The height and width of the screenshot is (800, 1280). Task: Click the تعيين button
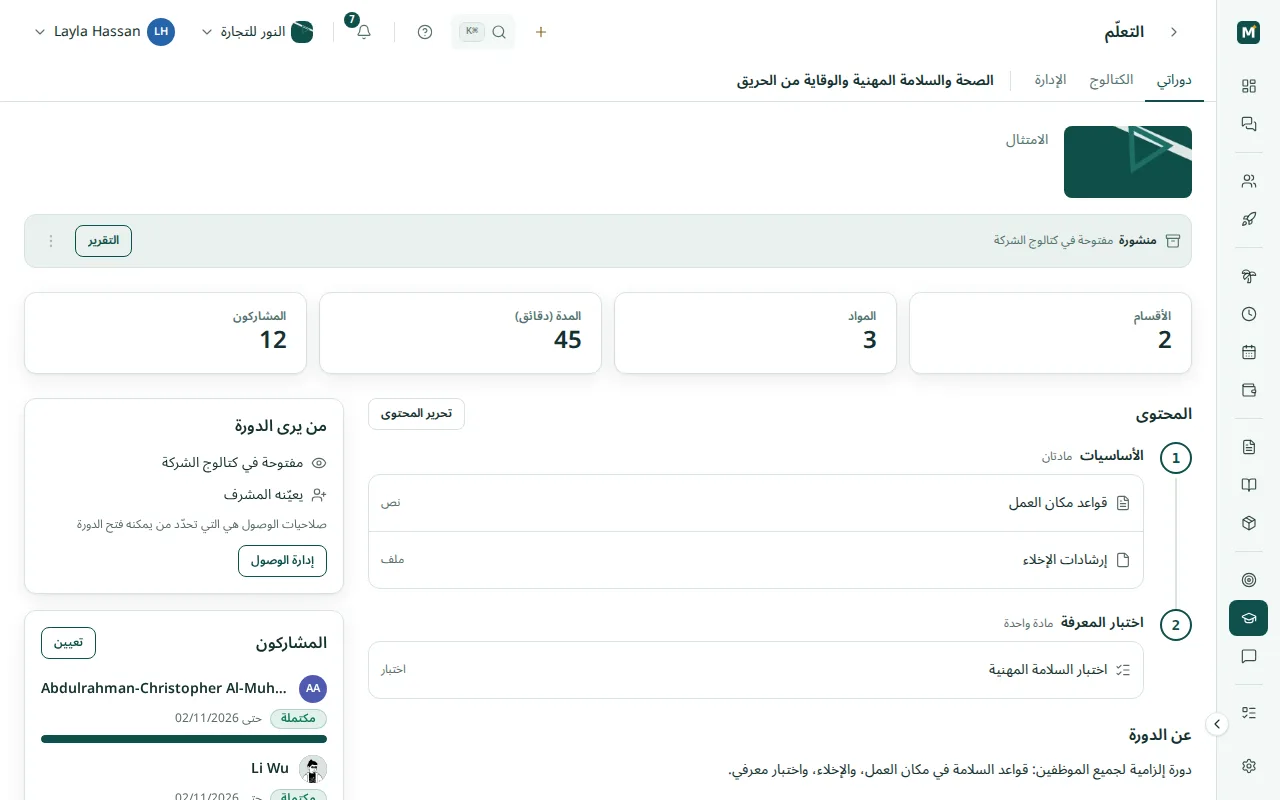pyautogui.click(x=68, y=643)
